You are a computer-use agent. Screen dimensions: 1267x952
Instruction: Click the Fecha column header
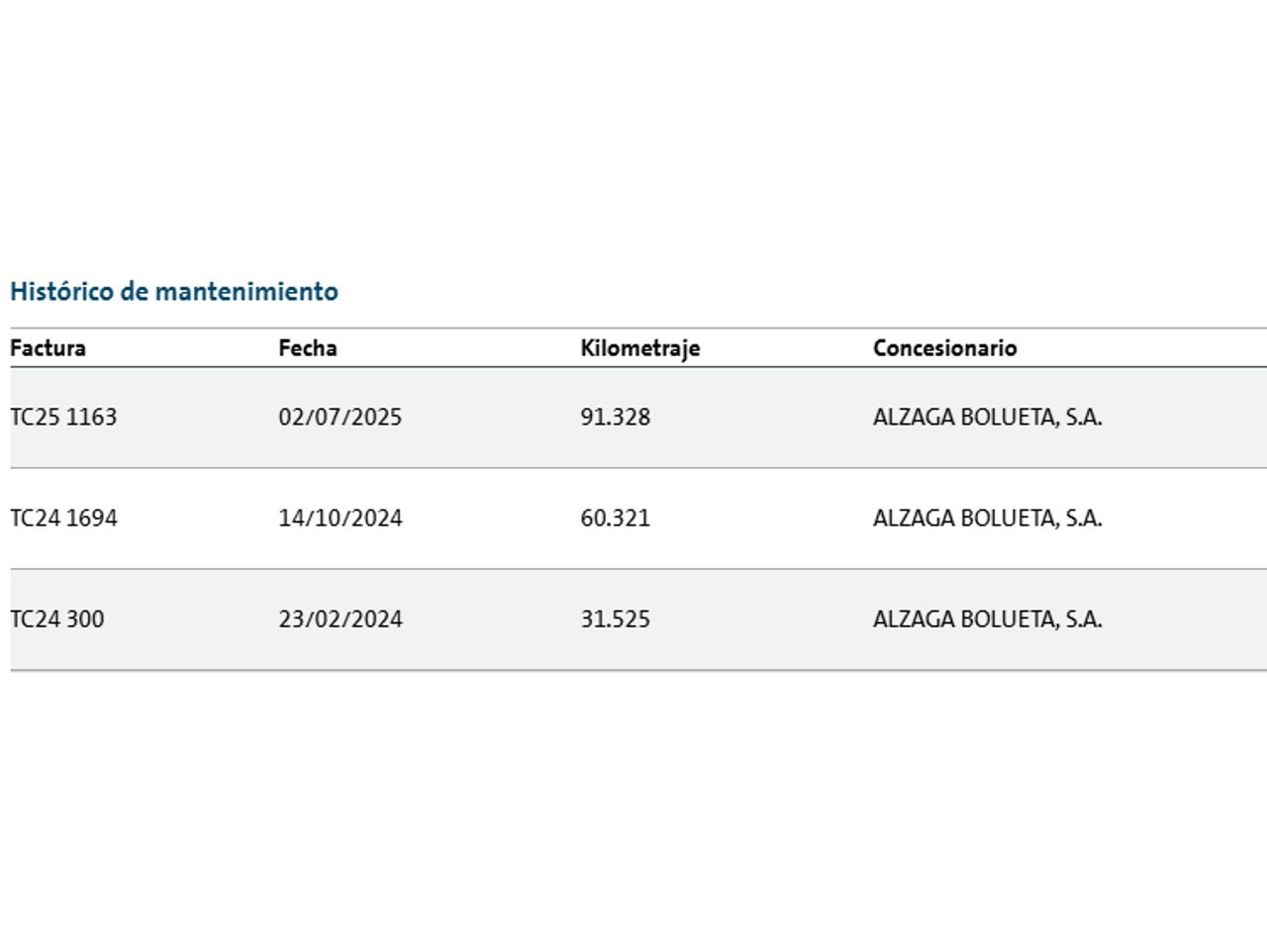[x=307, y=348]
